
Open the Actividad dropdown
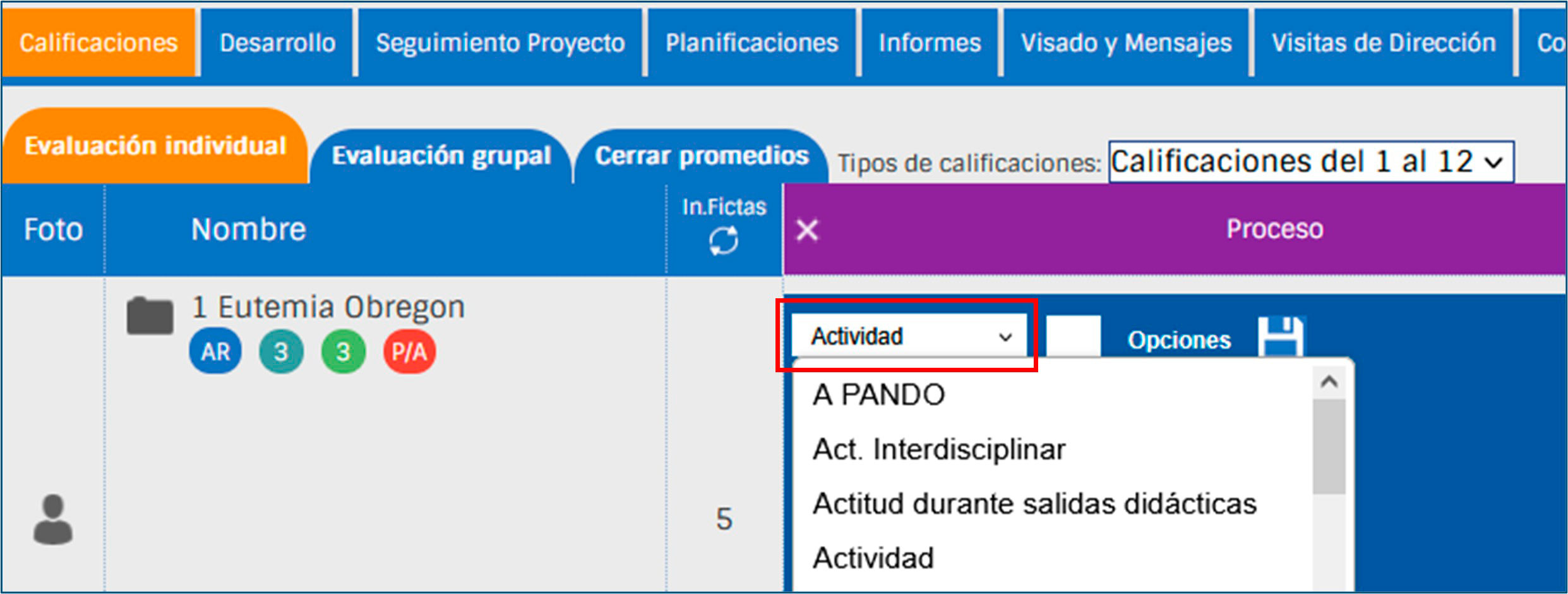[909, 336]
